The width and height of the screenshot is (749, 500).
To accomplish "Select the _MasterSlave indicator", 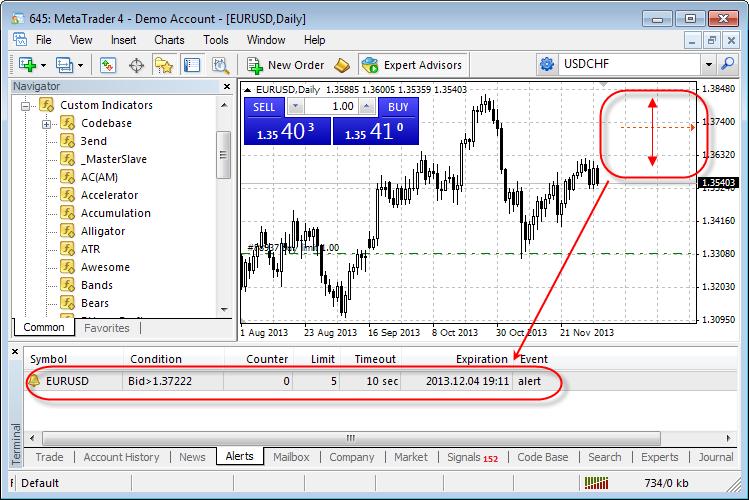I will pos(114,159).
